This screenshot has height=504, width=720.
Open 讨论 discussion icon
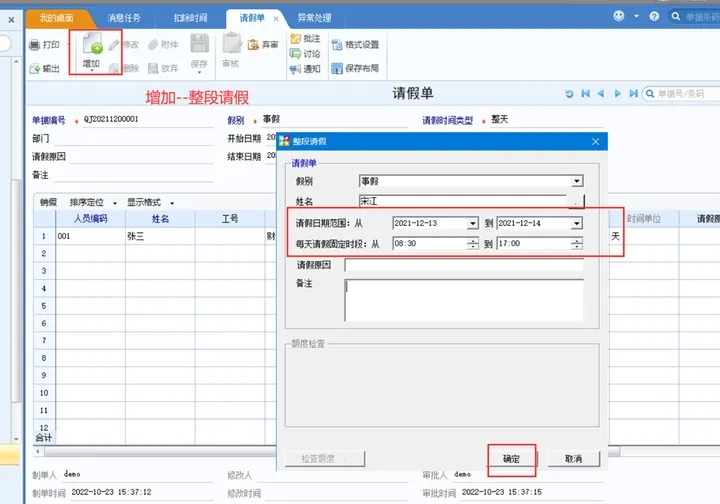(x=295, y=54)
